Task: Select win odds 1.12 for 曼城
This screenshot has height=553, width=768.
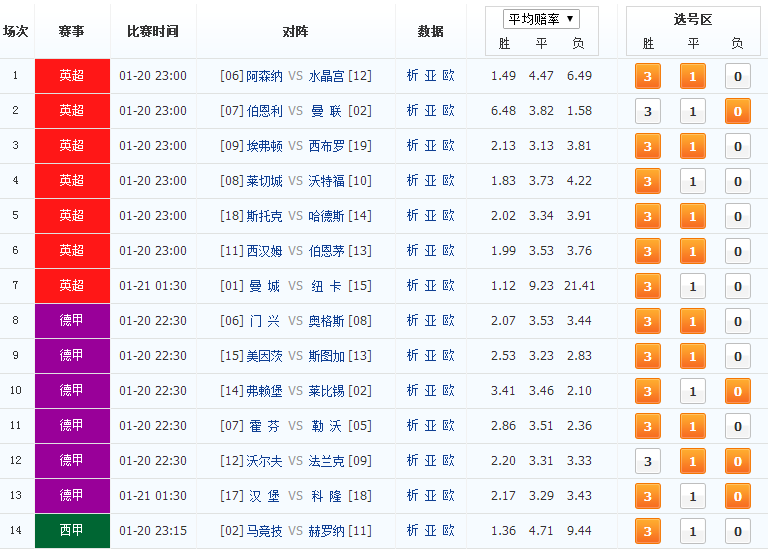Action: pos(504,286)
